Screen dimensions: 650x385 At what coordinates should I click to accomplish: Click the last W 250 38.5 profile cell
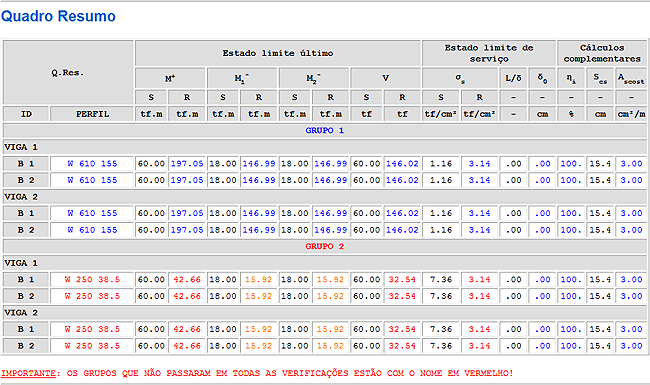[x=92, y=346]
